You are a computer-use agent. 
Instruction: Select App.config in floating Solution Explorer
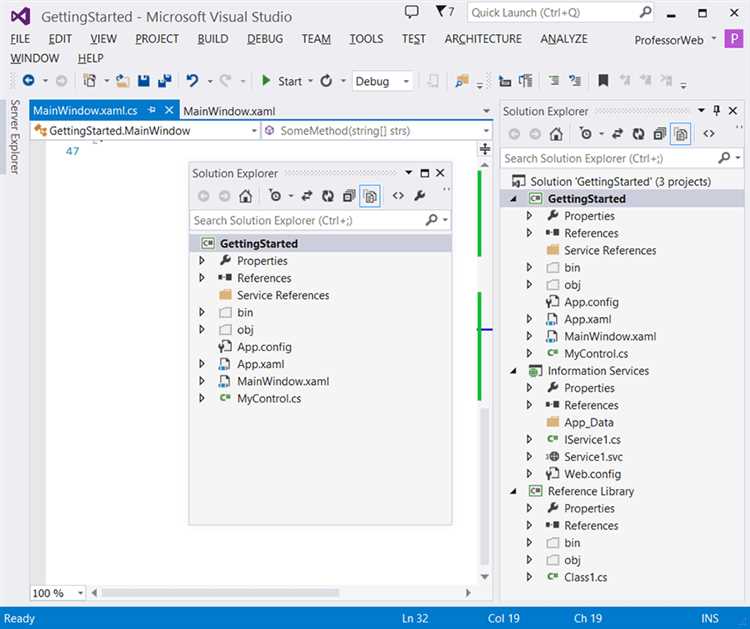264,347
